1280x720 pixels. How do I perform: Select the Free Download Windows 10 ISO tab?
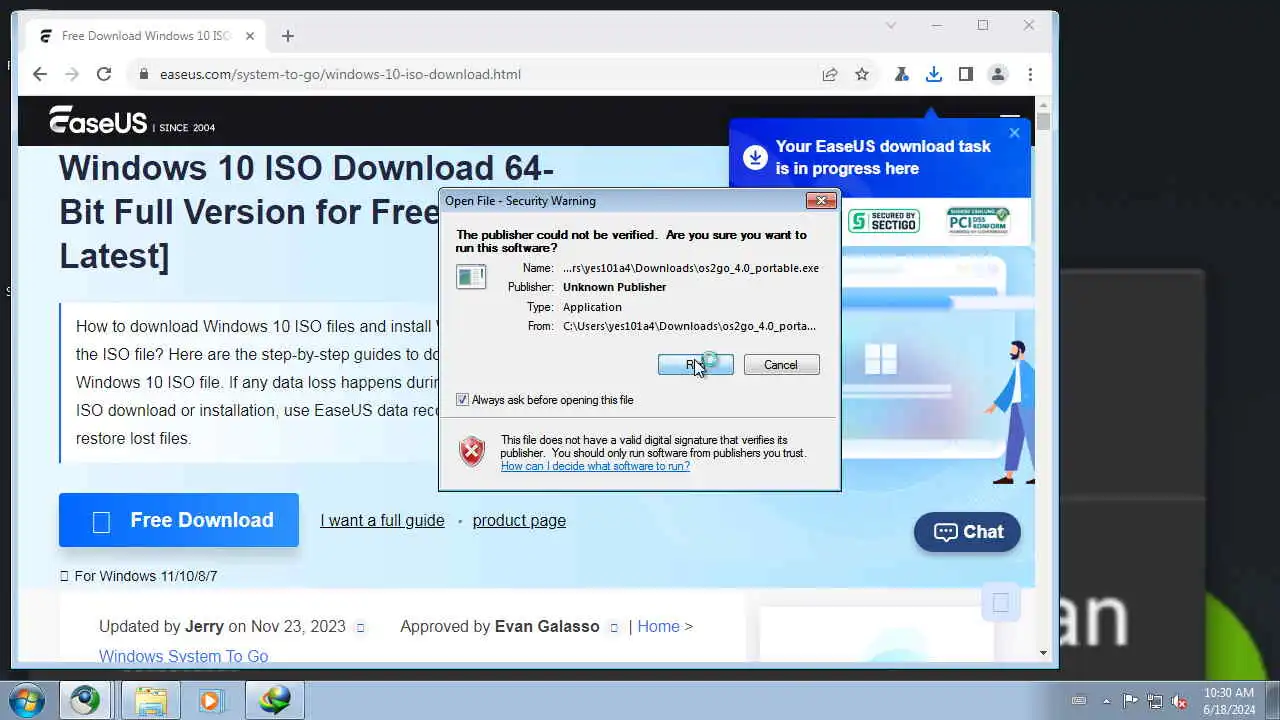point(146,36)
